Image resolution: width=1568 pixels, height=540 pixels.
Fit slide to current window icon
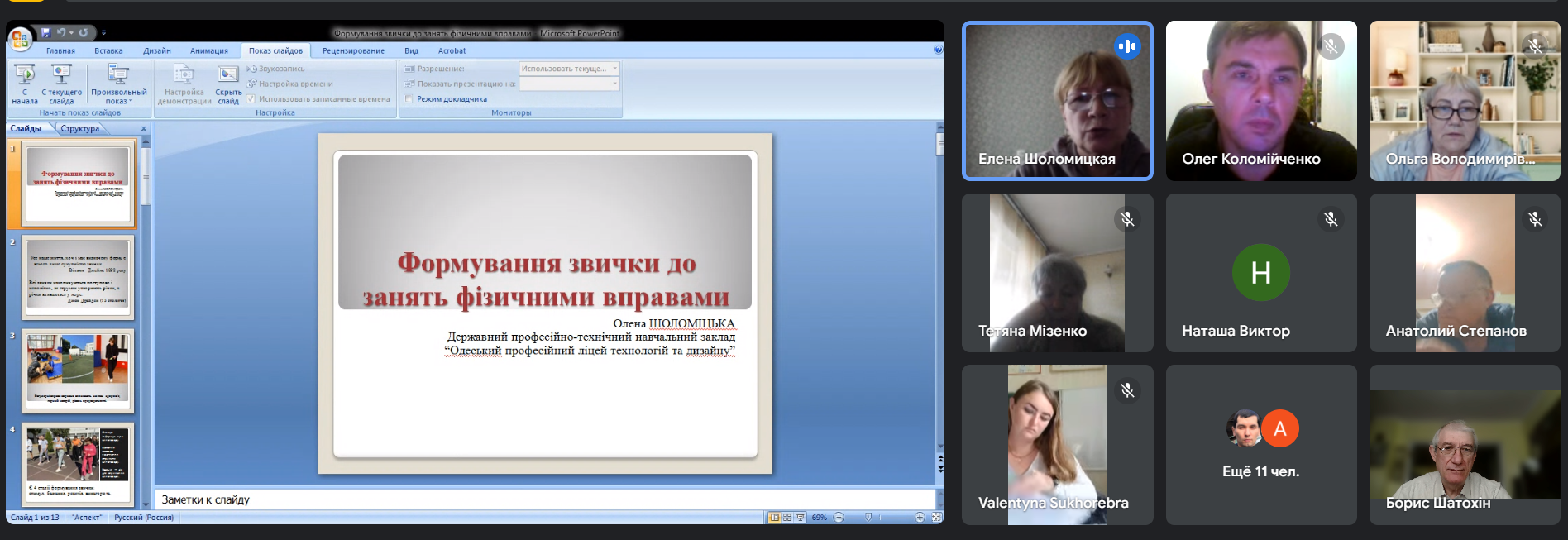(936, 518)
